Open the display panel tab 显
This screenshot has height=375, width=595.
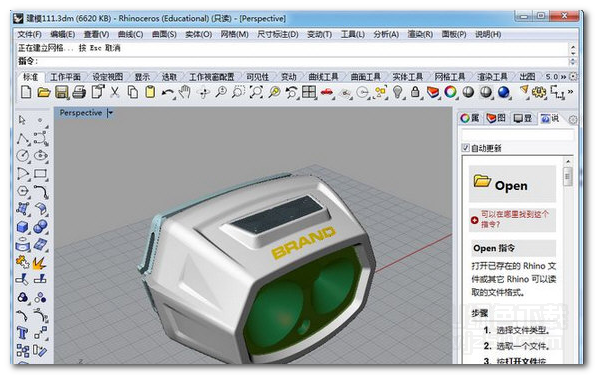point(523,118)
